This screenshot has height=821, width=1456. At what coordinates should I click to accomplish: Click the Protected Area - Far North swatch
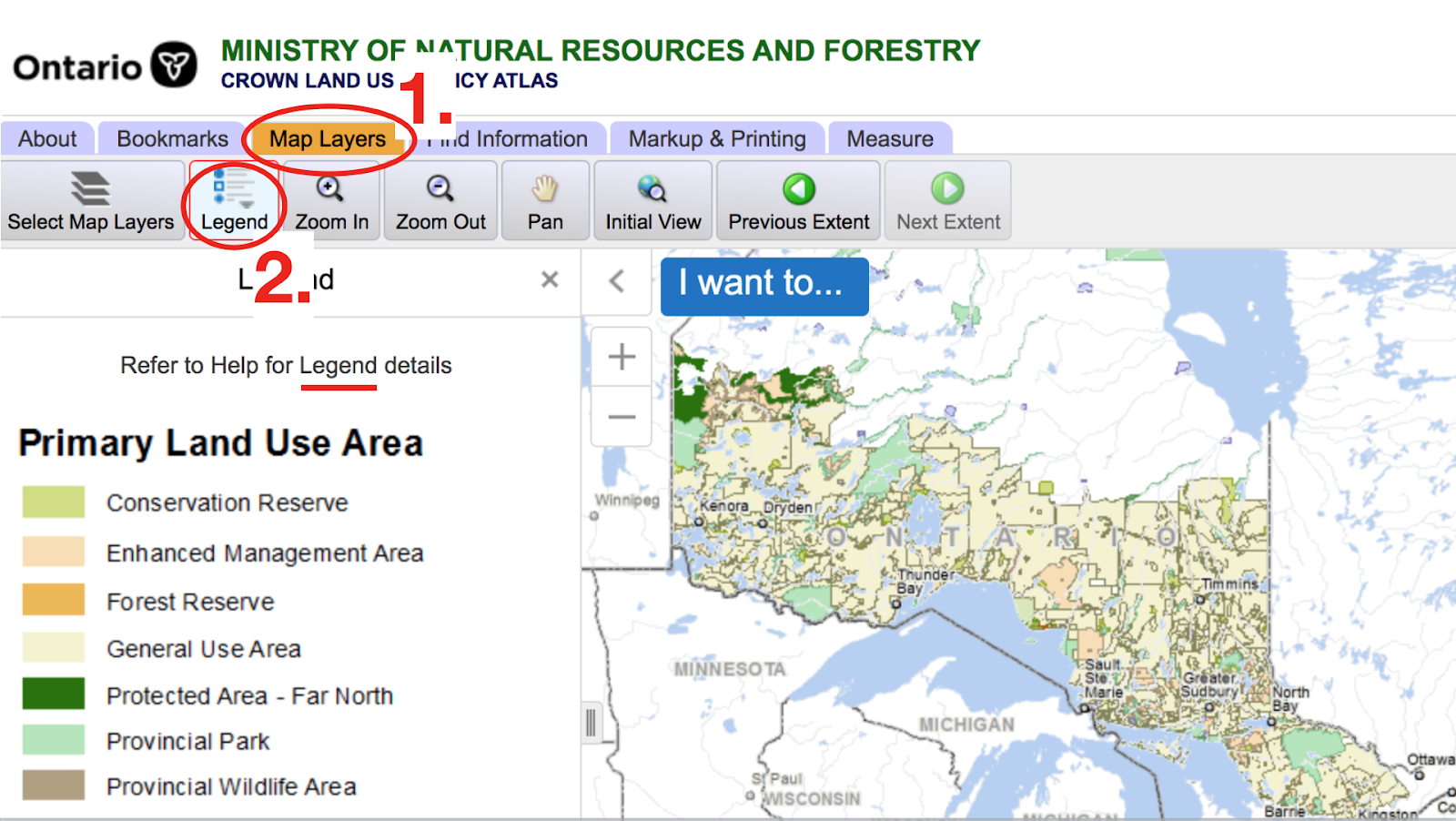(54, 694)
